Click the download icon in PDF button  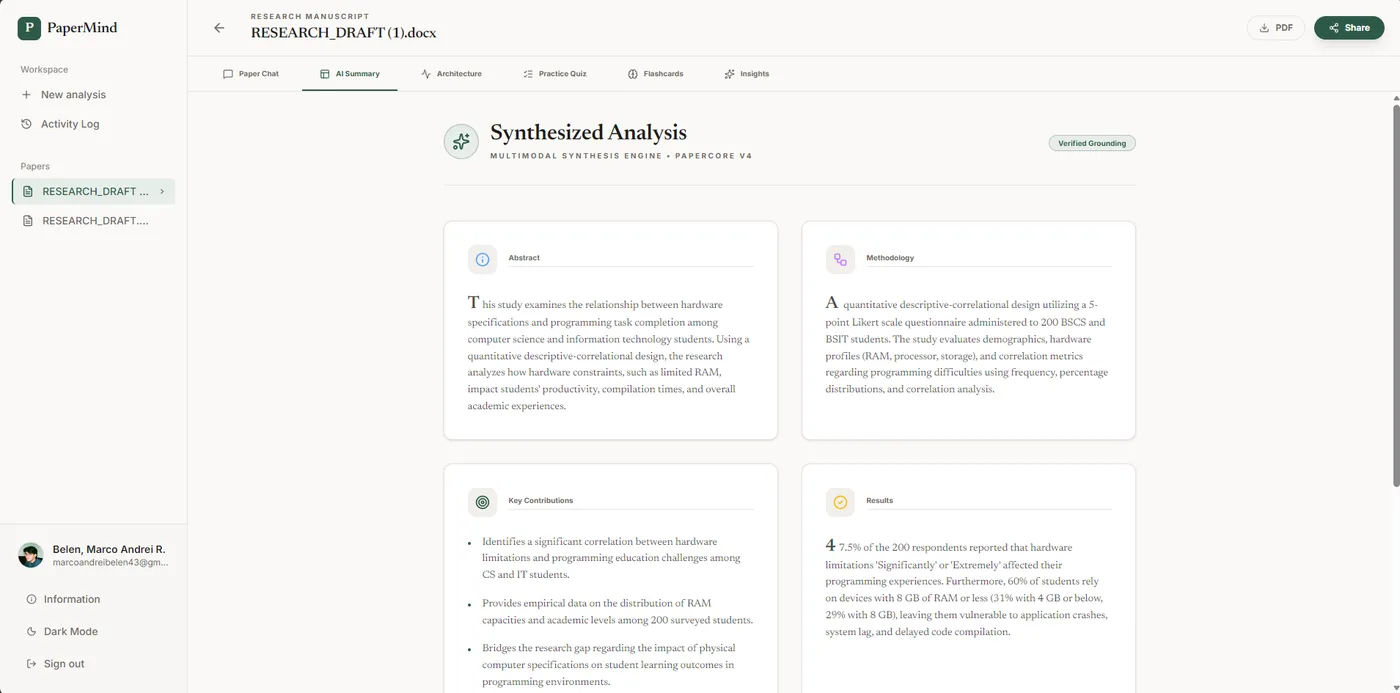tap(1264, 28)
